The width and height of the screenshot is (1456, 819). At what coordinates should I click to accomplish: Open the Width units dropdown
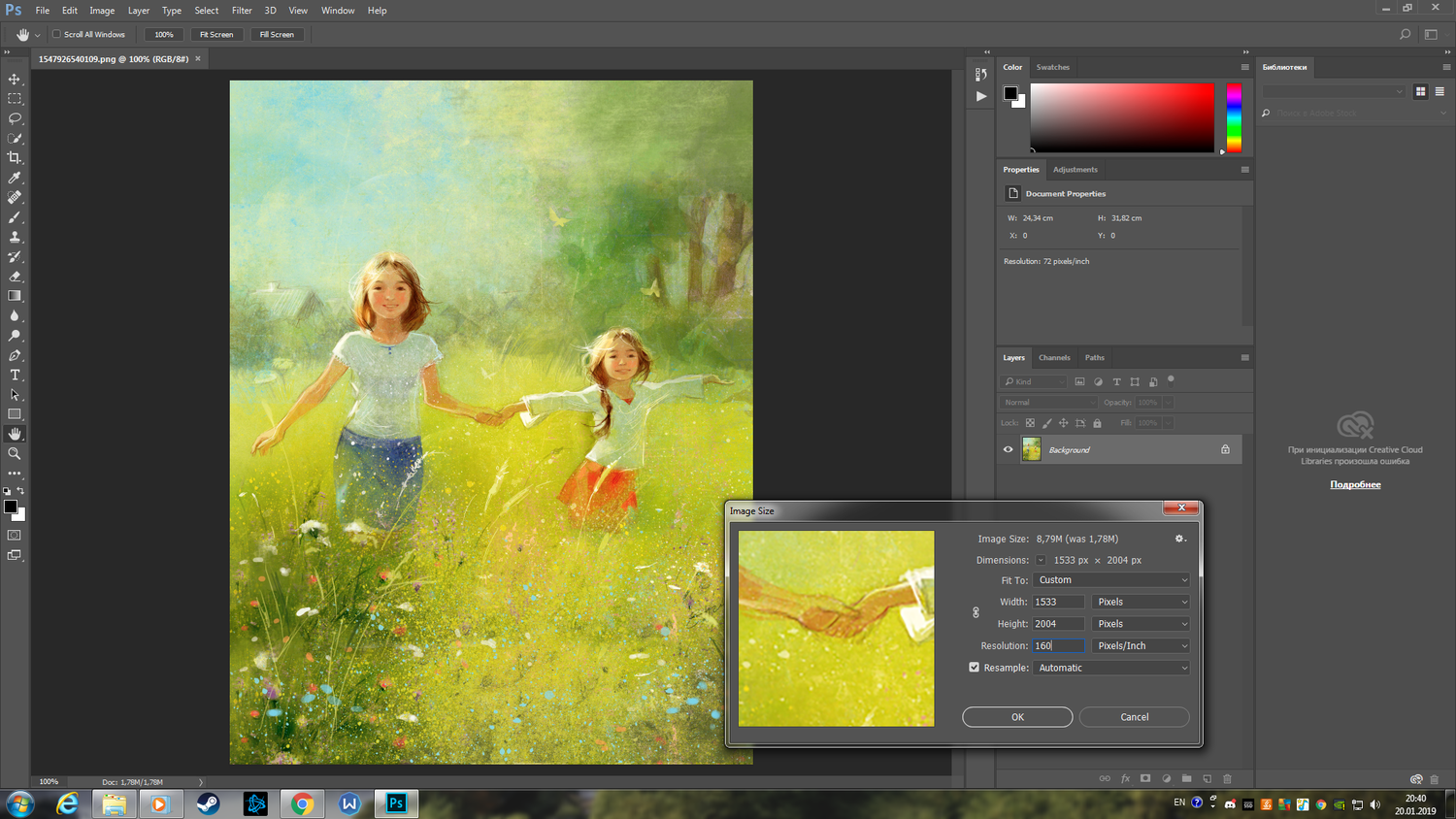pyautogui.click(x=1141, y=602)
